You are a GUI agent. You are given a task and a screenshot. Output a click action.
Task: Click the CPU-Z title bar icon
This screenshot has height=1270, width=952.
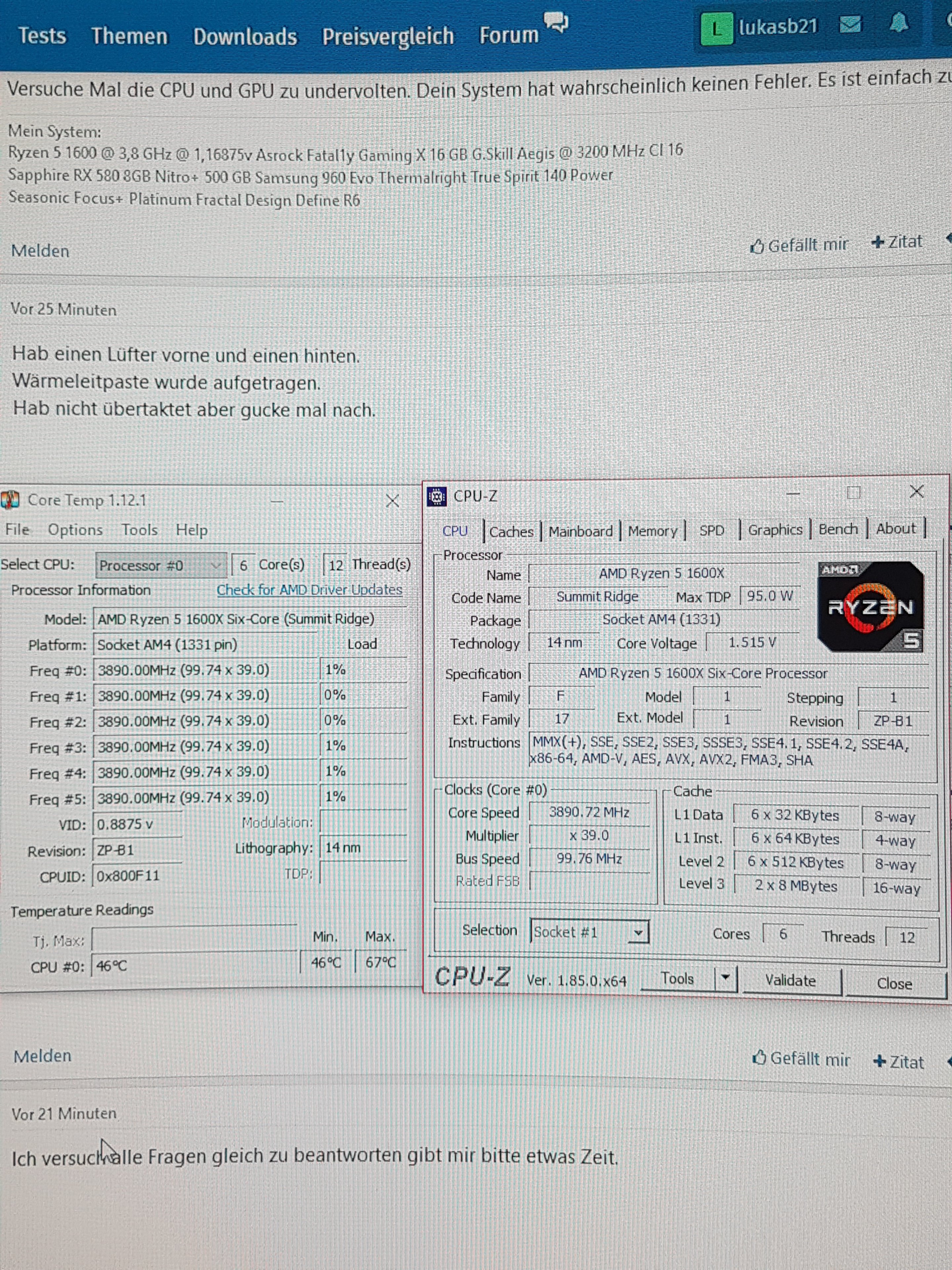click(x=437, y=497)
